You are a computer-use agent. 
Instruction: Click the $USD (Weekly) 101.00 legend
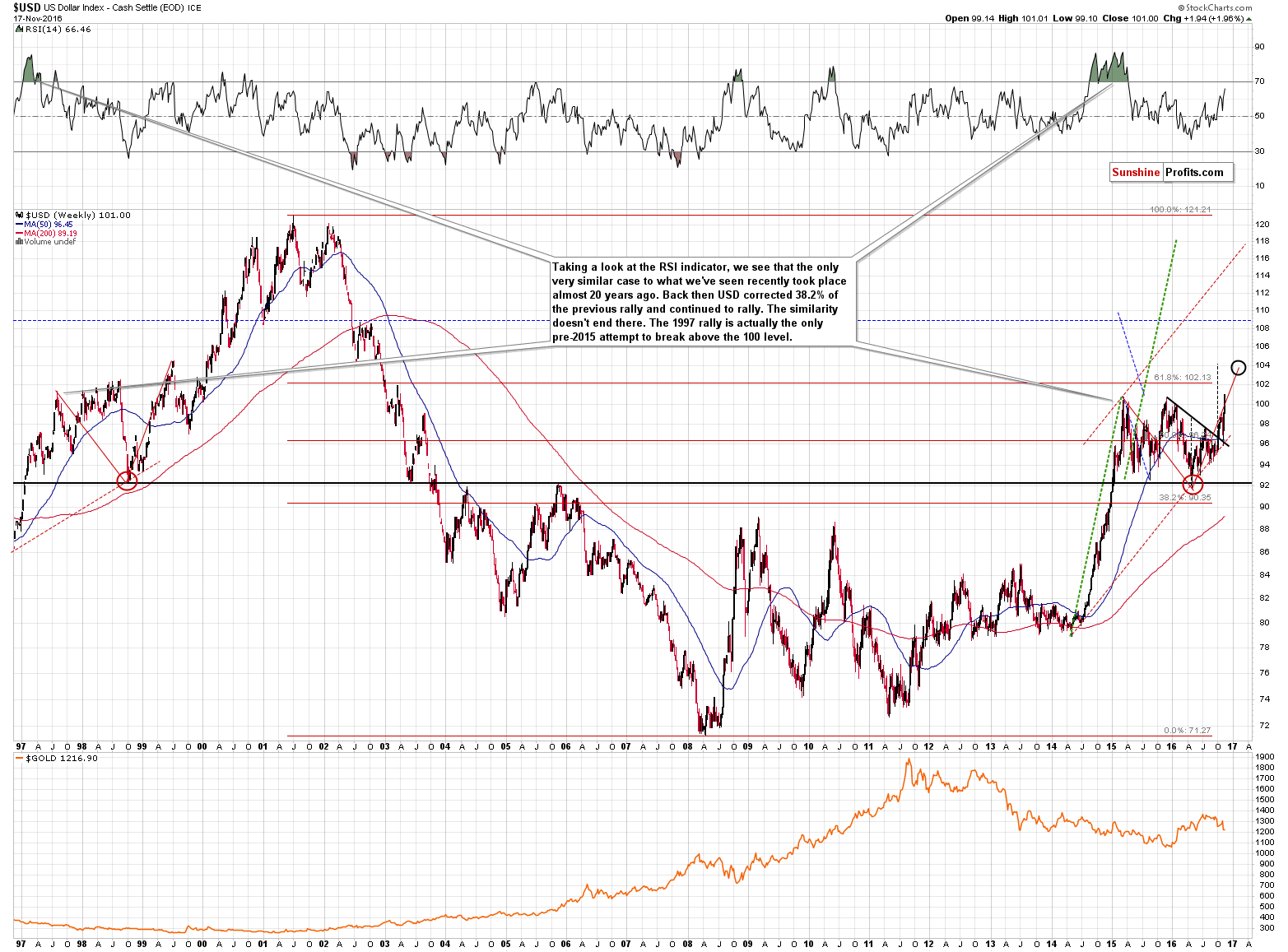point(77,215)
